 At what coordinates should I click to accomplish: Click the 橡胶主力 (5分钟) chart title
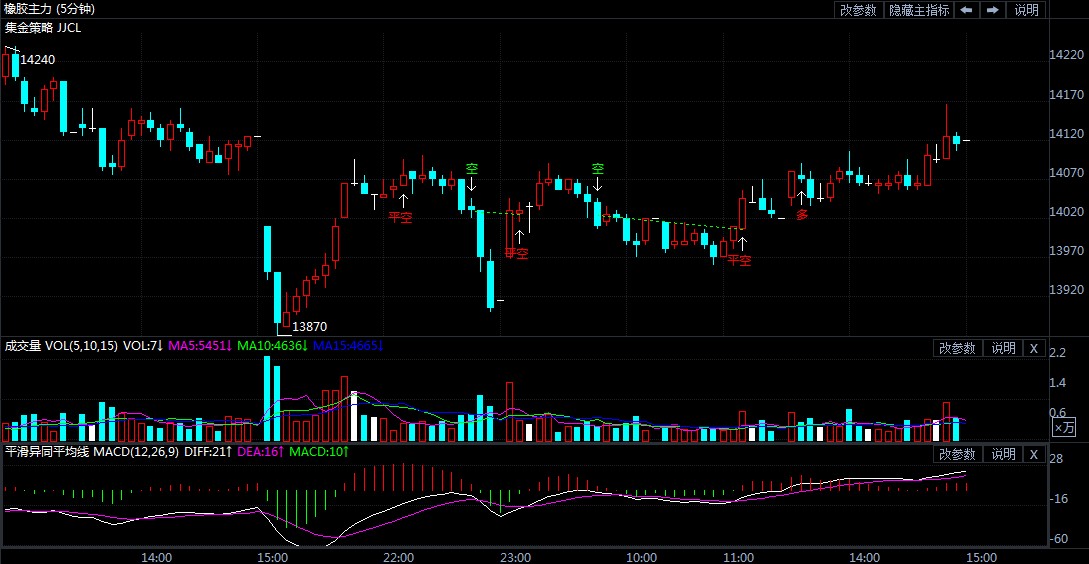click(x=50, y=9)
